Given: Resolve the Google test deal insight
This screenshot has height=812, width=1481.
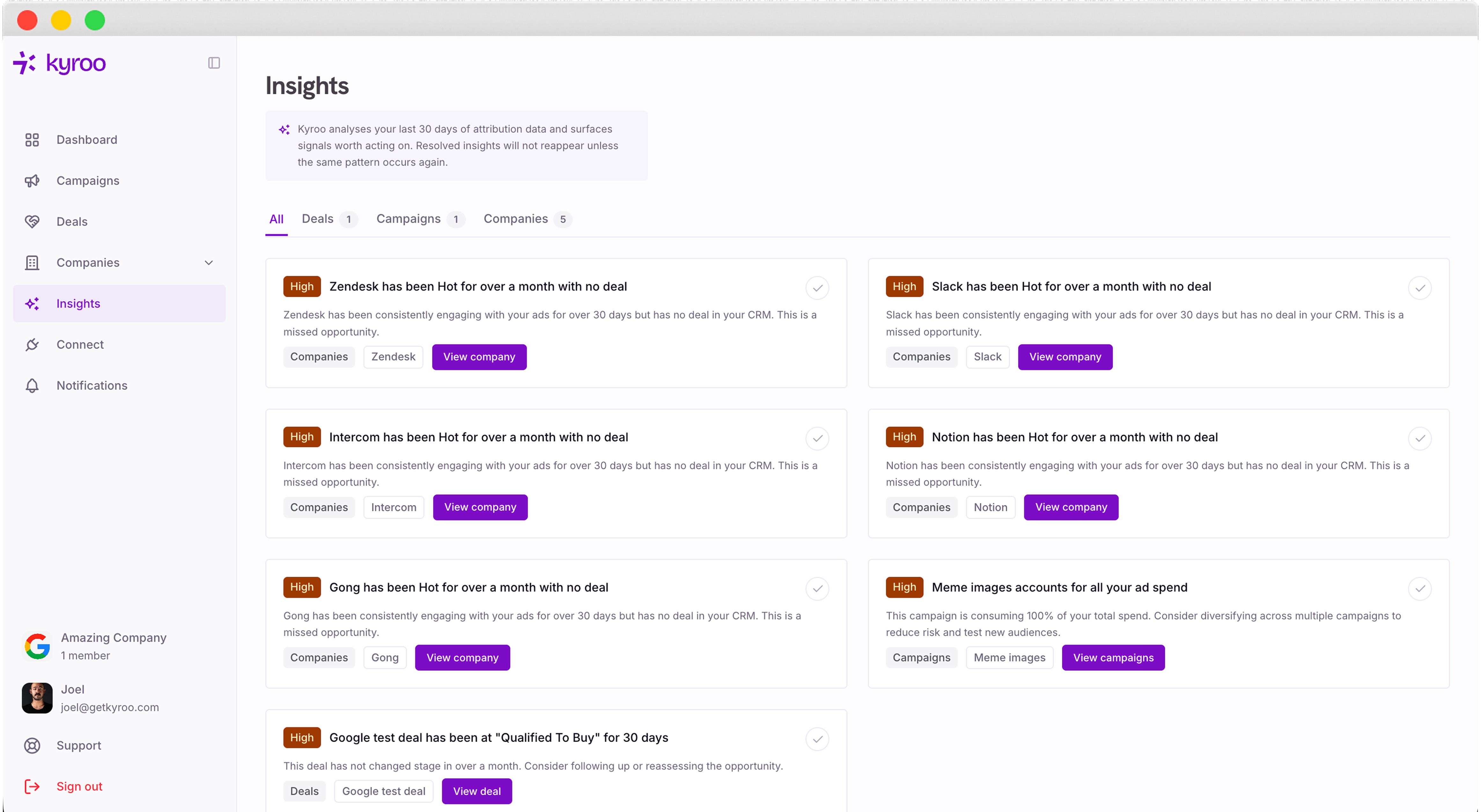Looking at the screenshot, I should [817, 739].
